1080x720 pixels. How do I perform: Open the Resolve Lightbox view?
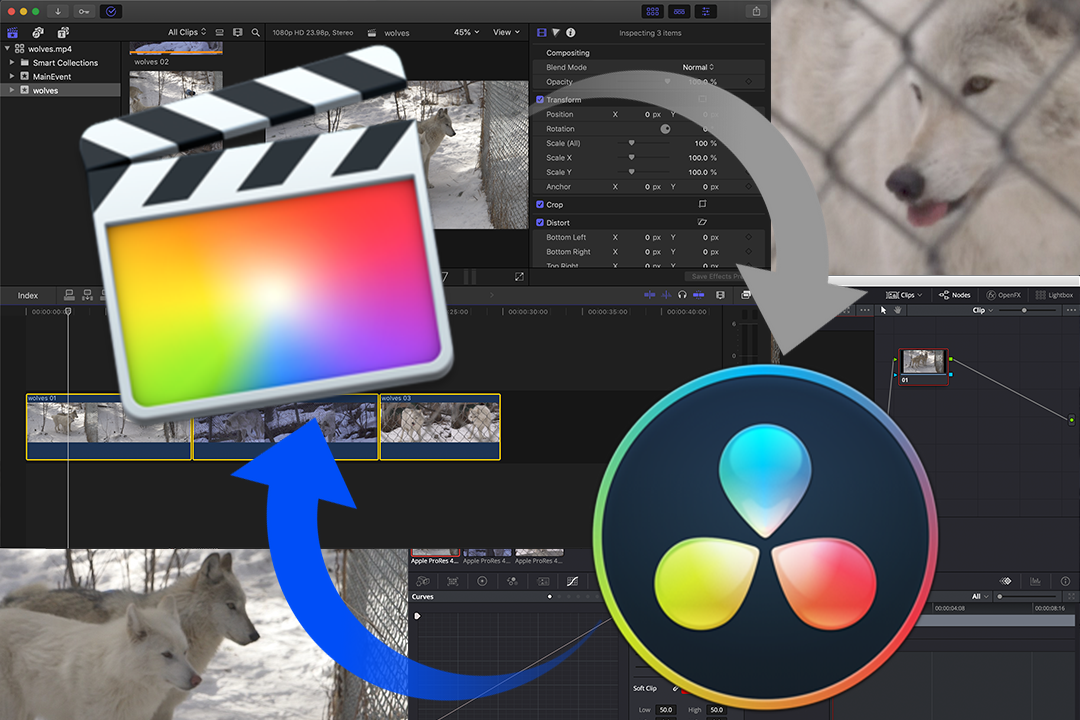click(1055, 295)
